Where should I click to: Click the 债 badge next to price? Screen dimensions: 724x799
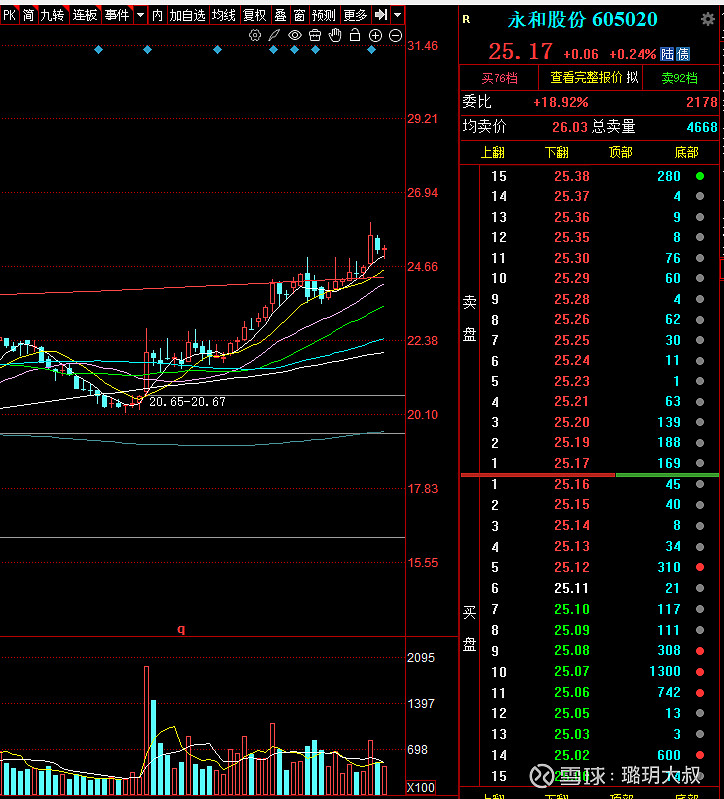pyautogui.click(x=682, y=54)
